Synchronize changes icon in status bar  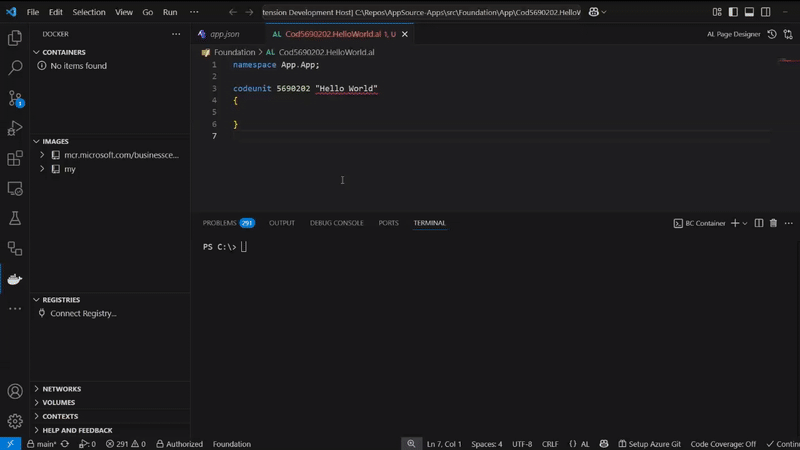point(65,444)
